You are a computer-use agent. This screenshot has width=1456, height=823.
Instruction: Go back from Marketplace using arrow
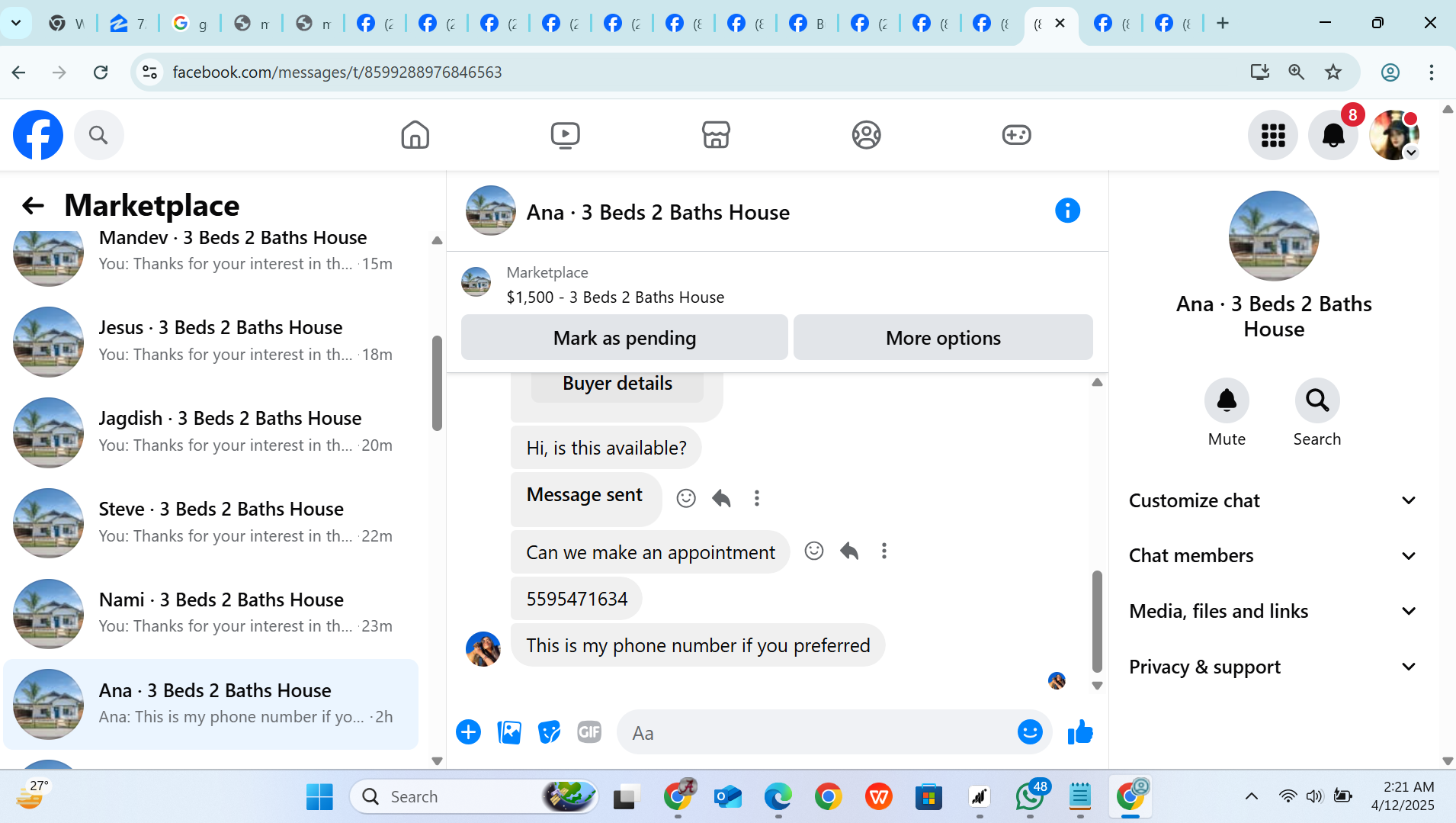tap(33, 205)
